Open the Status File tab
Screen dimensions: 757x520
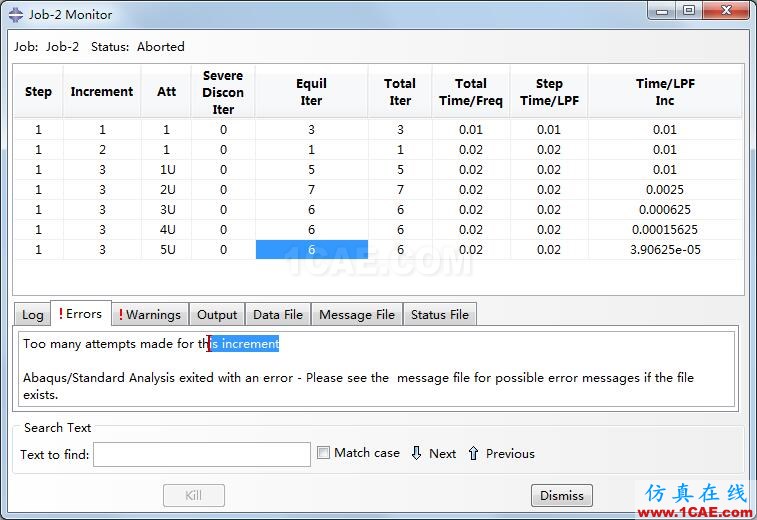tap(440, 315)
